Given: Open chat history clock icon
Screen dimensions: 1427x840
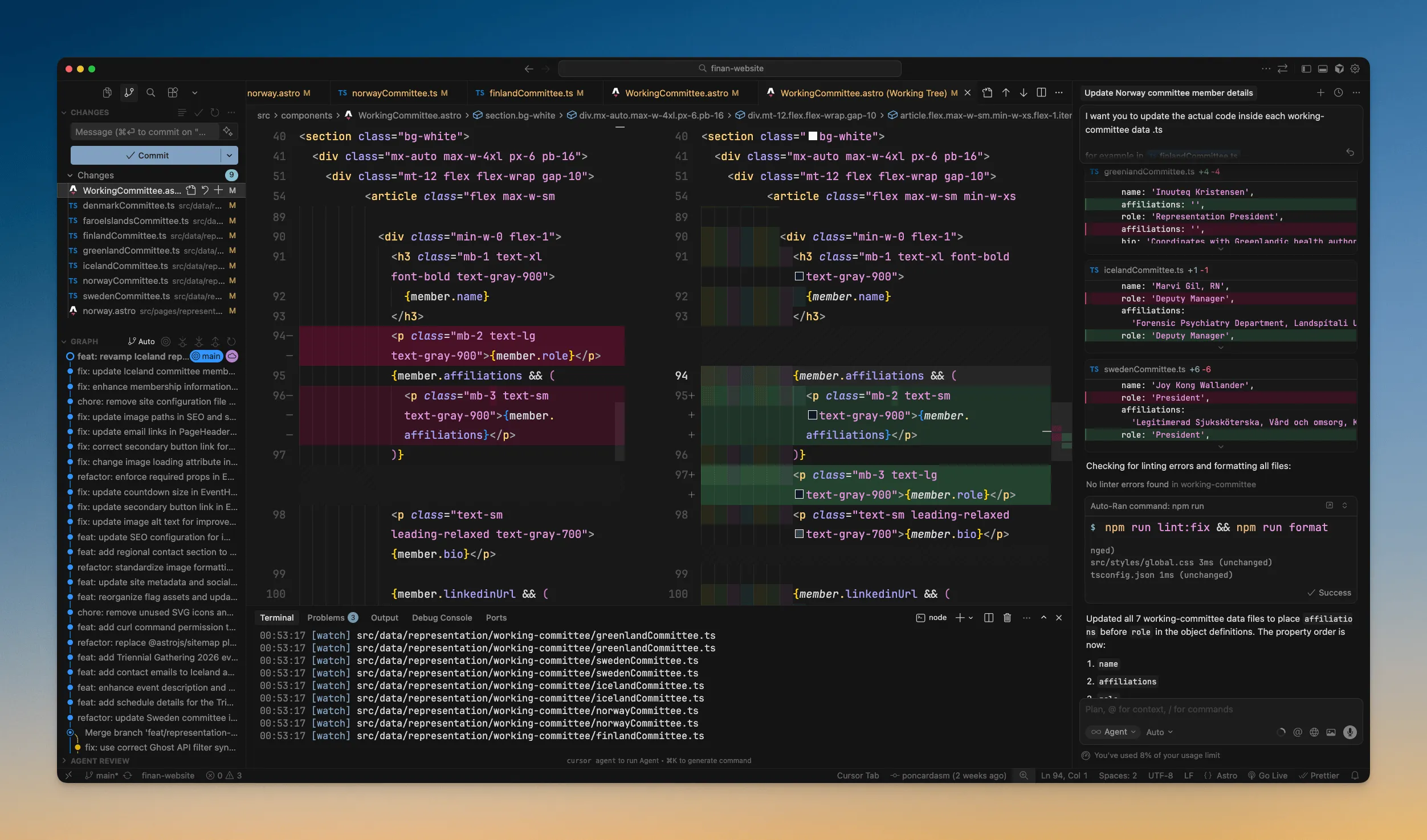Looking at the screenshot, I should [1338, 92].
